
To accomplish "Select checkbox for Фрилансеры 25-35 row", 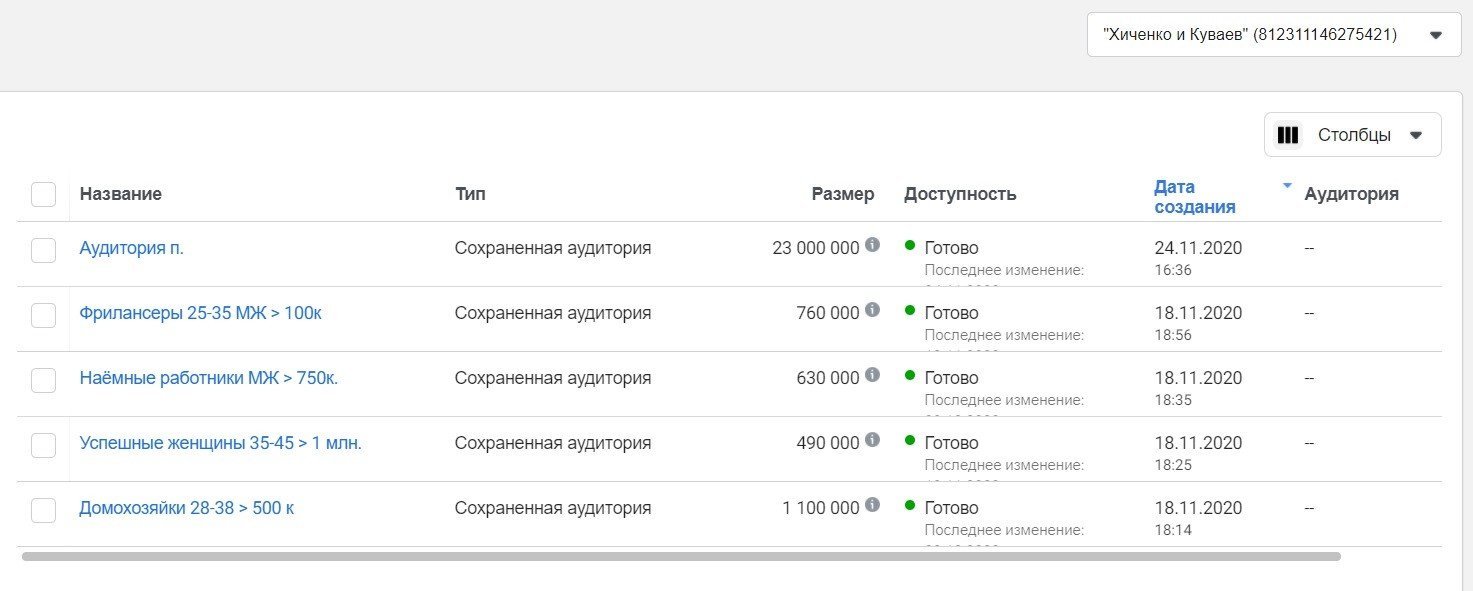I will 43,315.
